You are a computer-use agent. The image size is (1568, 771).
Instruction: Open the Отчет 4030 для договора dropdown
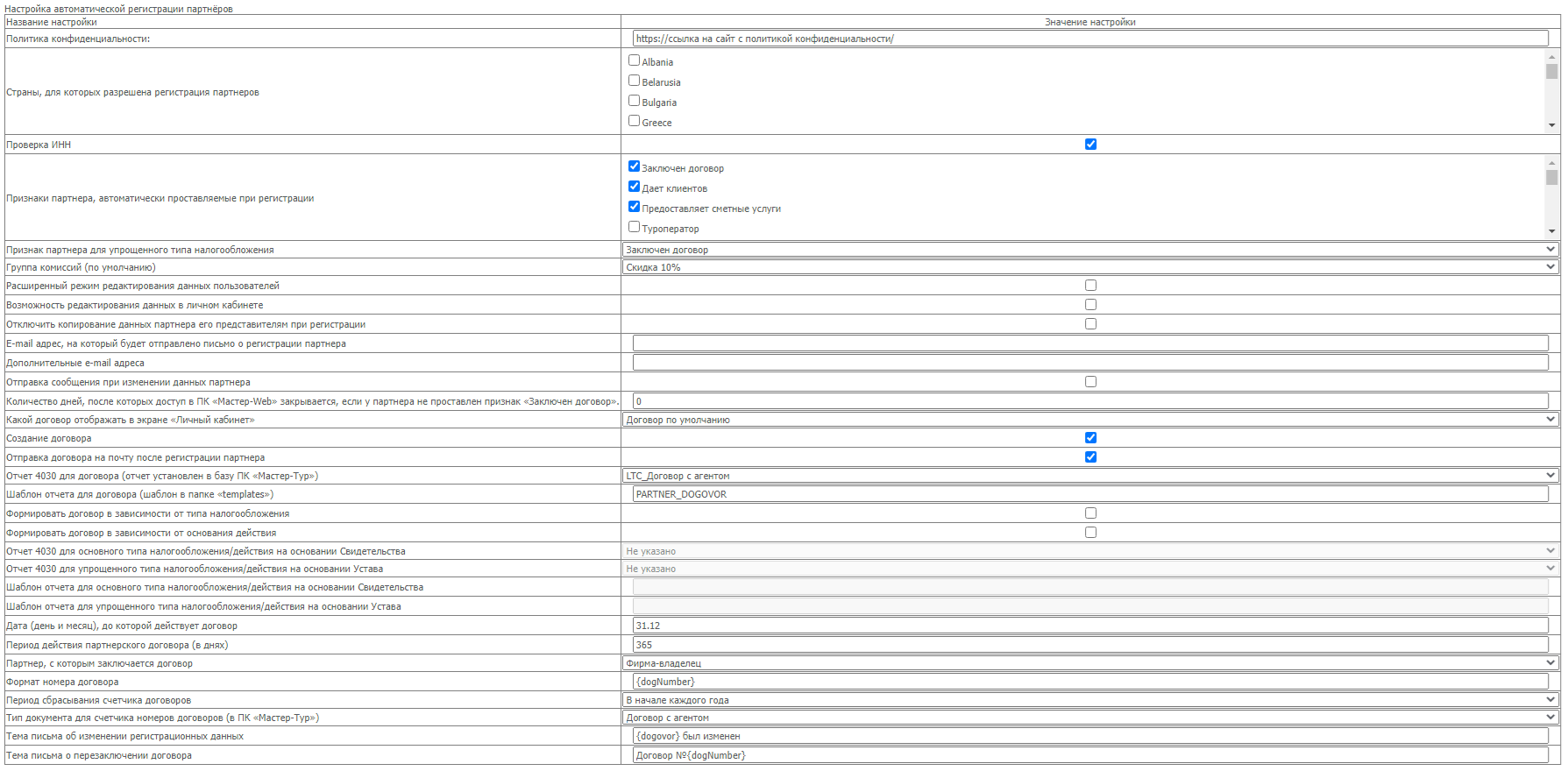pos(1089,476)
